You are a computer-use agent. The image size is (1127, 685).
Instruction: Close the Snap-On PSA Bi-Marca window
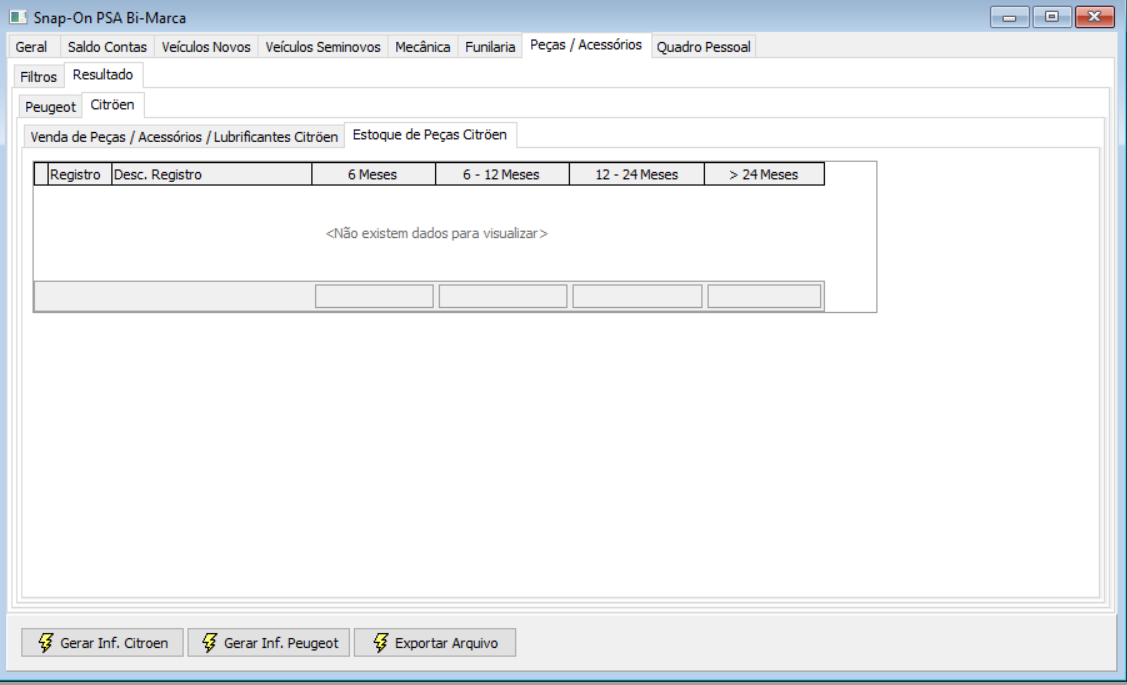click(1095, 17)
